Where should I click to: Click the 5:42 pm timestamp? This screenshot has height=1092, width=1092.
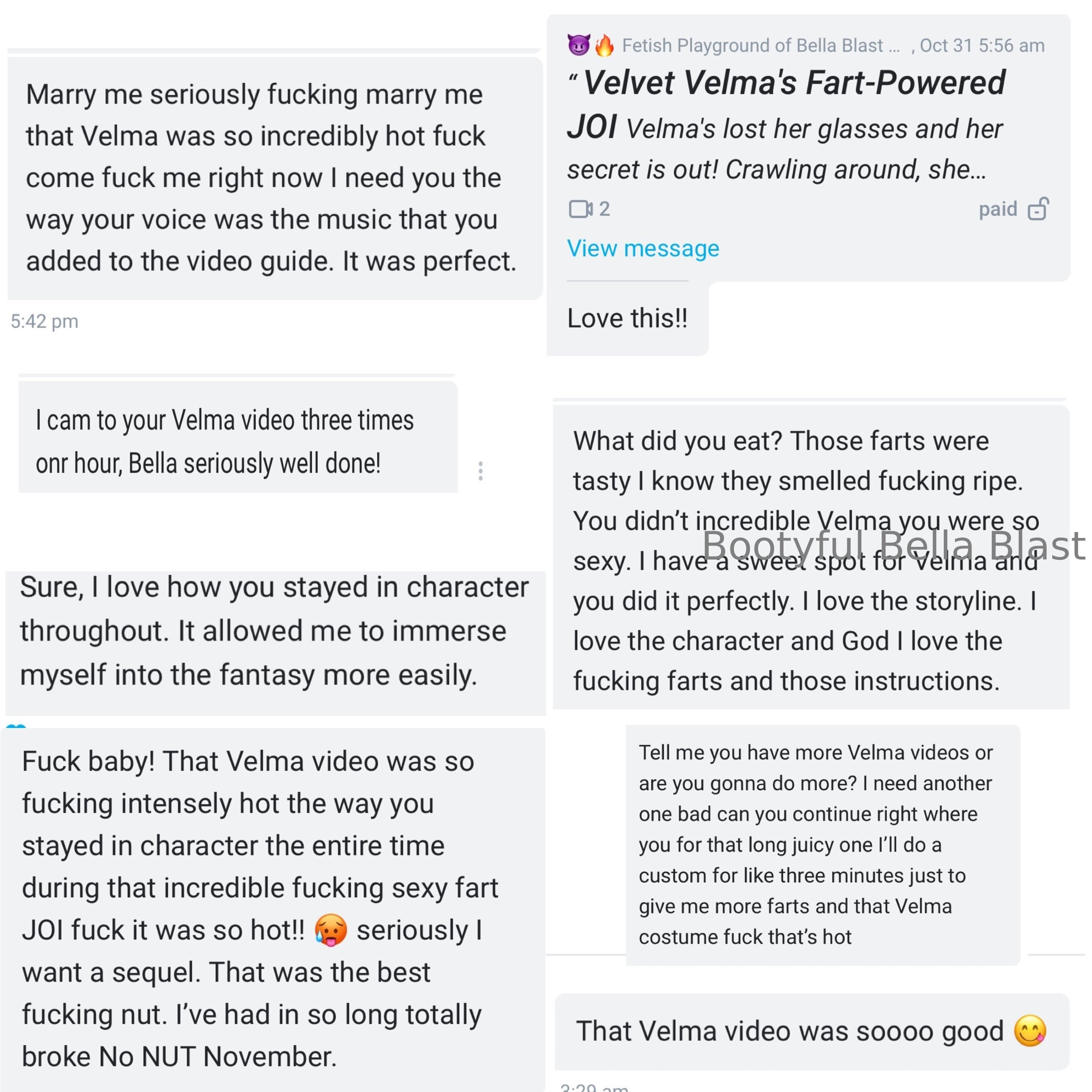click(x=44, y=322)
